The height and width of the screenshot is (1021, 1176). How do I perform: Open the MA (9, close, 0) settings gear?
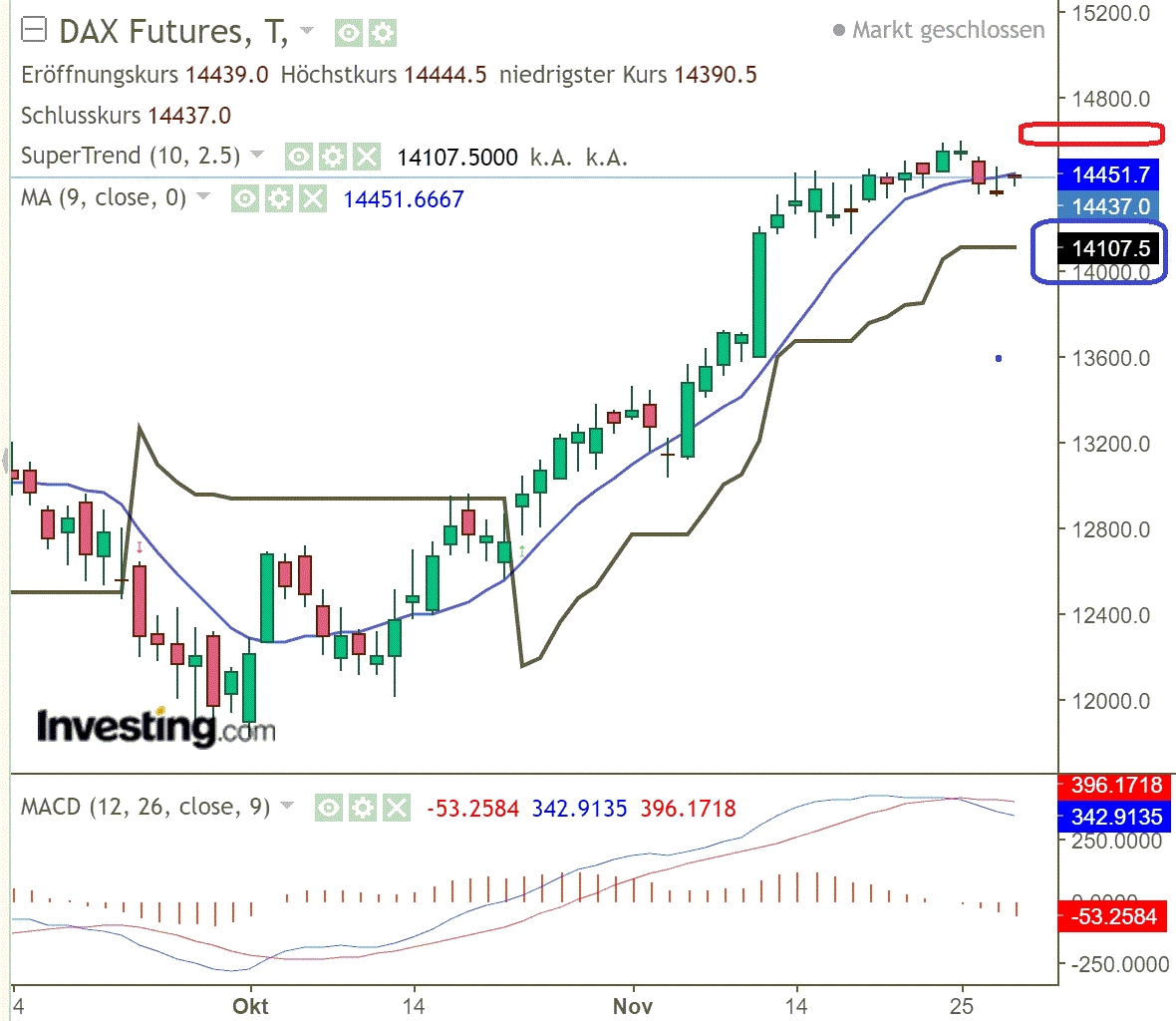(x=278, y=197)
